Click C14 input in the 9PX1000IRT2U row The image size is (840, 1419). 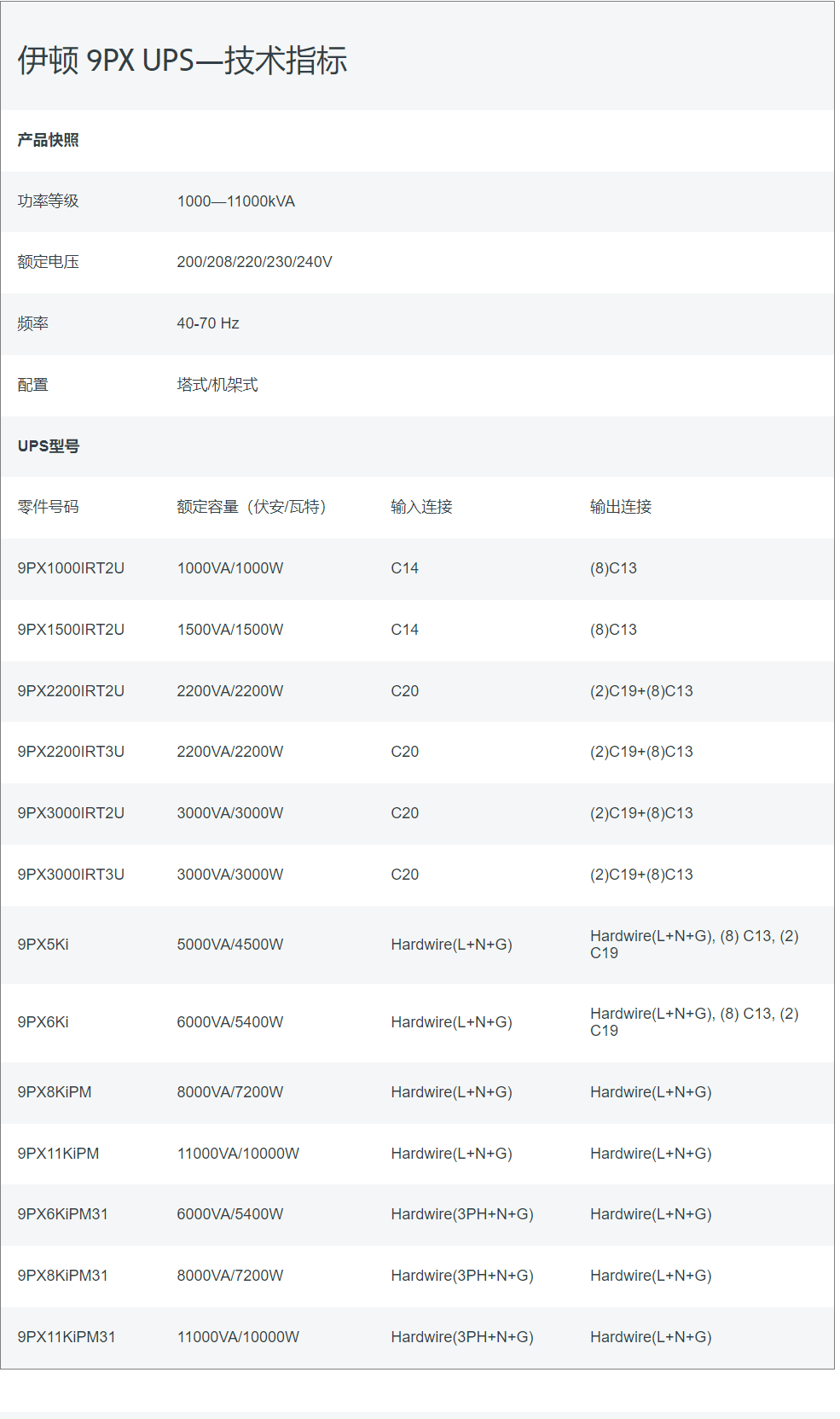pos(405,568)
